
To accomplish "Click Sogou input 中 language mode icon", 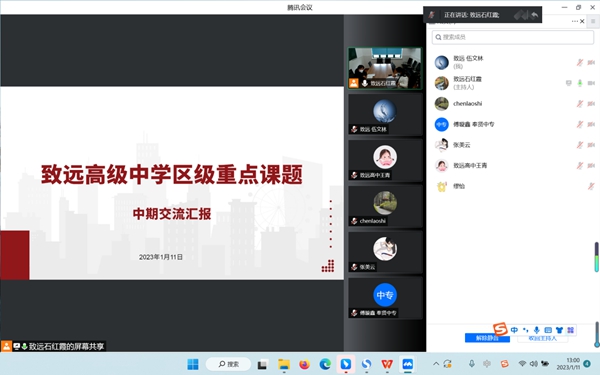I will (514, 330).
